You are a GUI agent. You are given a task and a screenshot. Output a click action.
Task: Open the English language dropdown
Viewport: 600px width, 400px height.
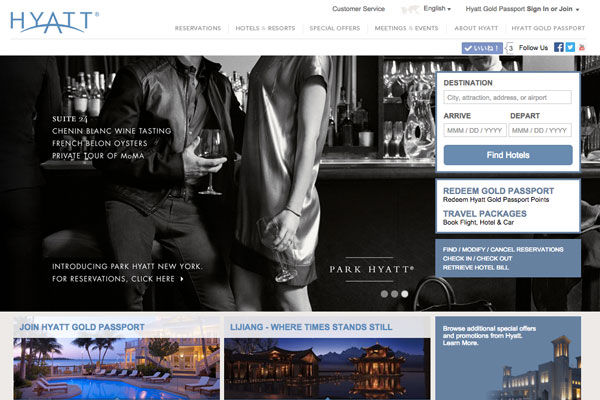[x=437, y=8]
